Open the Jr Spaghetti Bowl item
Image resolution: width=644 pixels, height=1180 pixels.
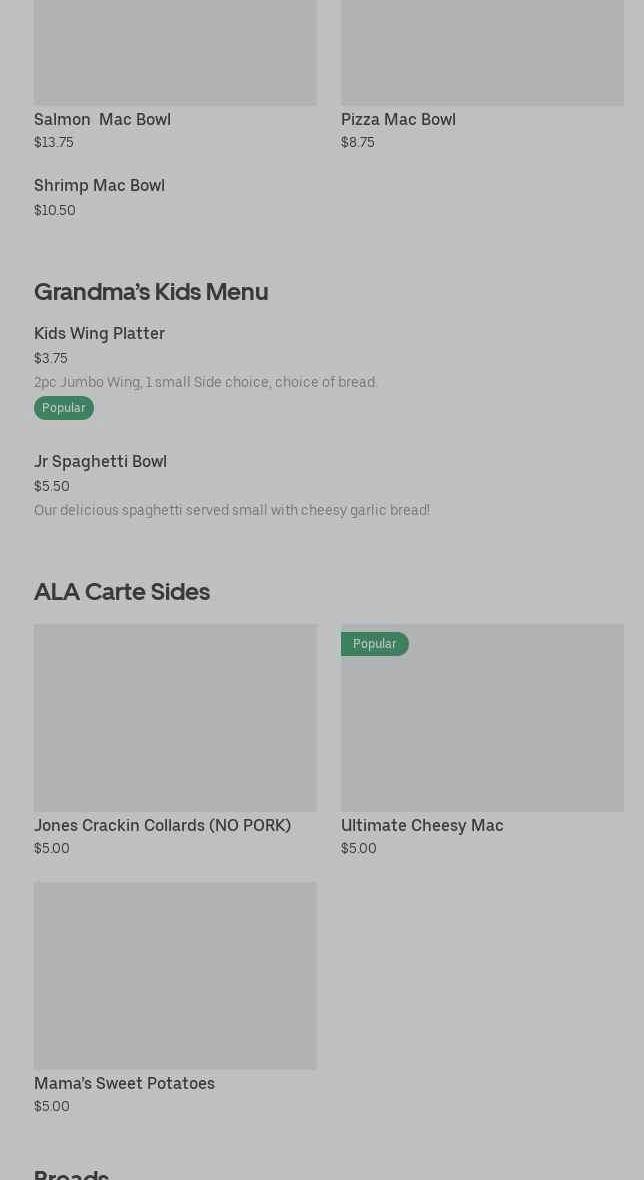point(100,462)
